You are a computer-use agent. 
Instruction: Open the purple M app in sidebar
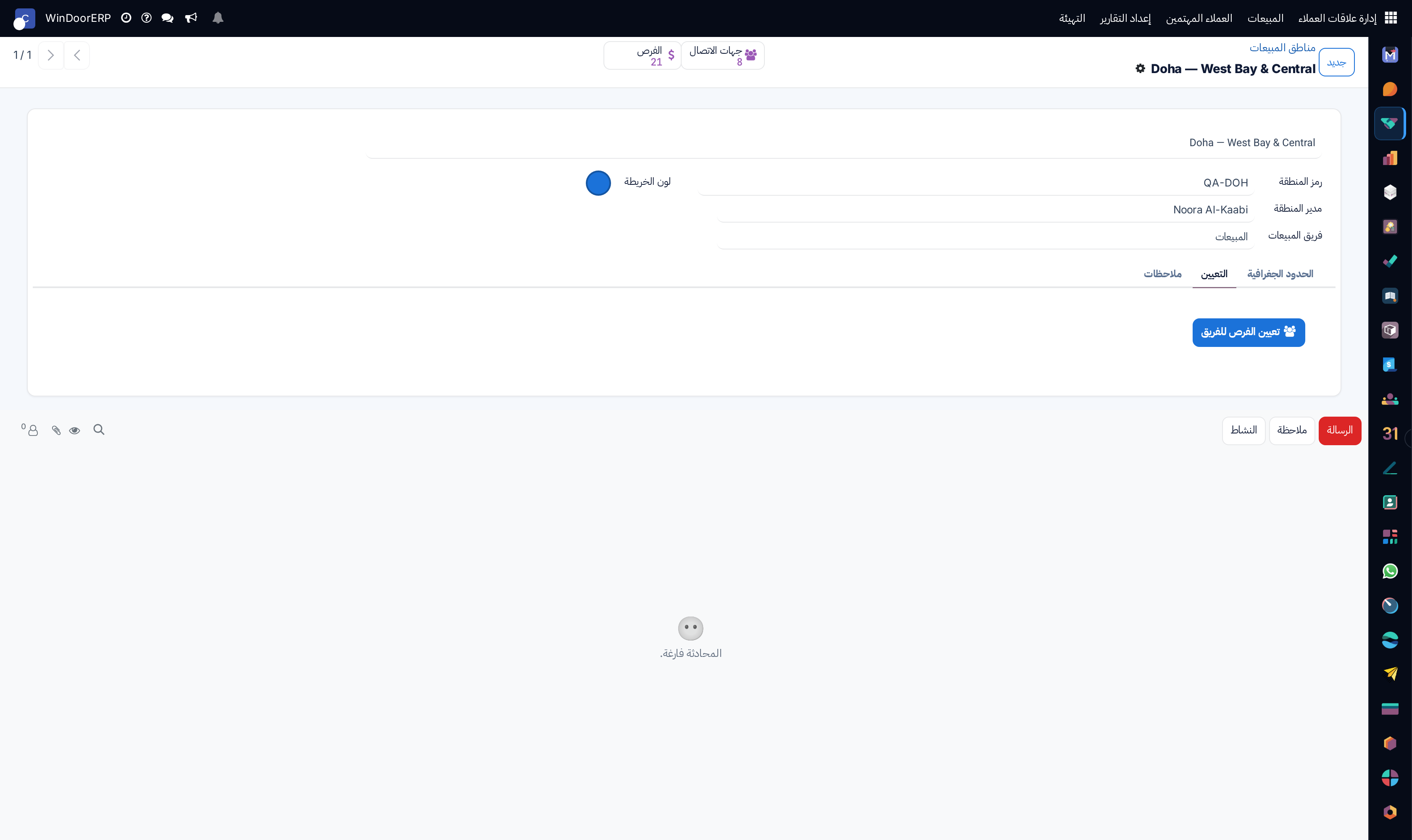1389,55
